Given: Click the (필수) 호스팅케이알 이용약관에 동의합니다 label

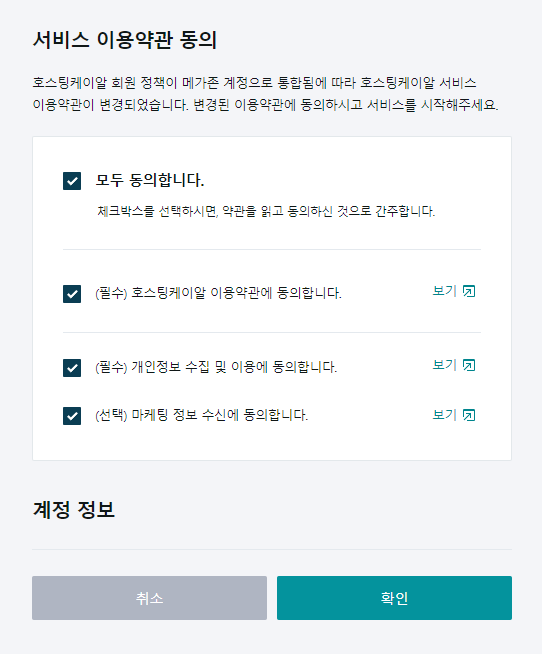Looking at the screenshot, I should coord(218,293).
